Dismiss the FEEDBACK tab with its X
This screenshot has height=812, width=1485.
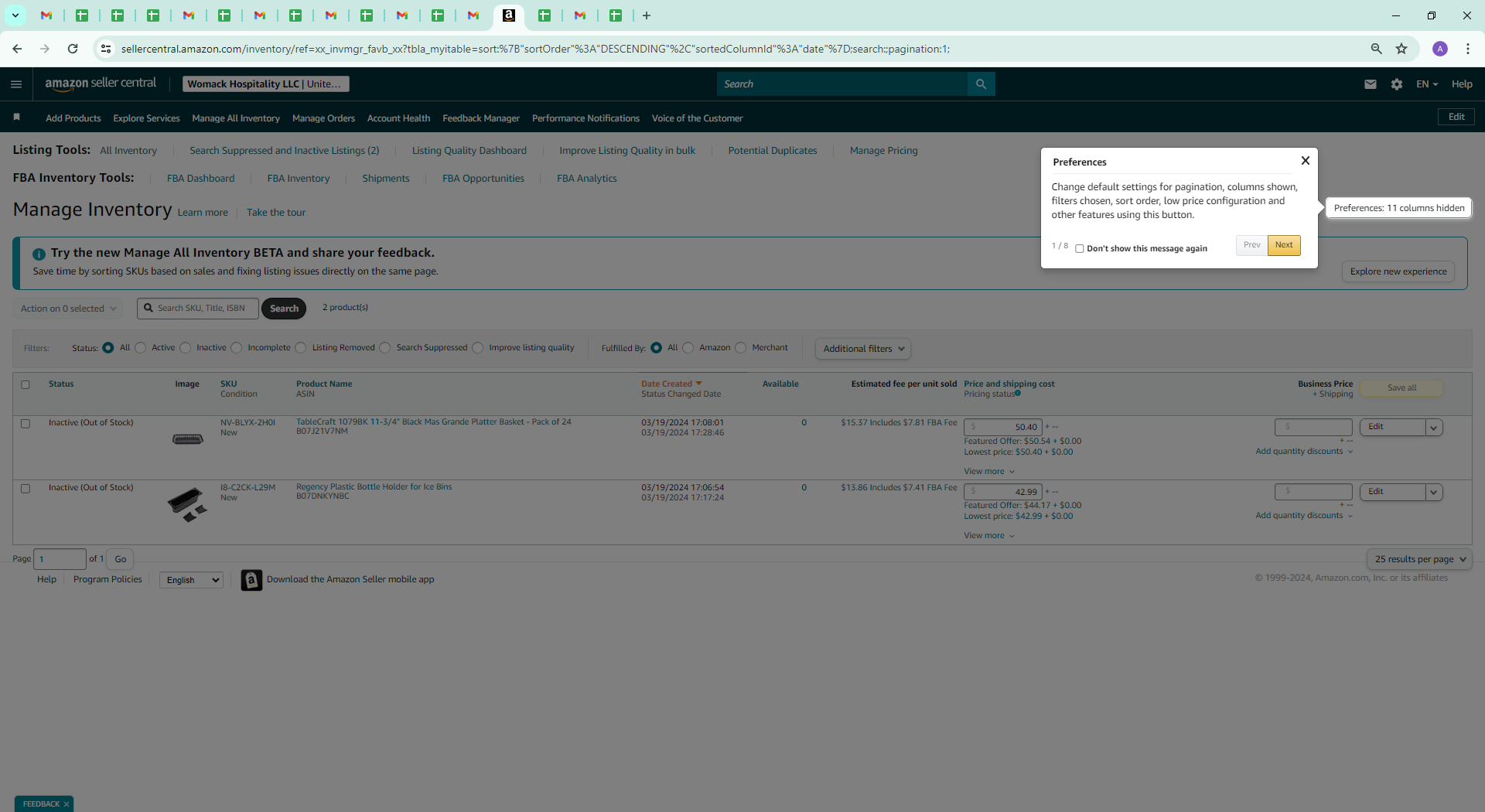coord(67,804)
